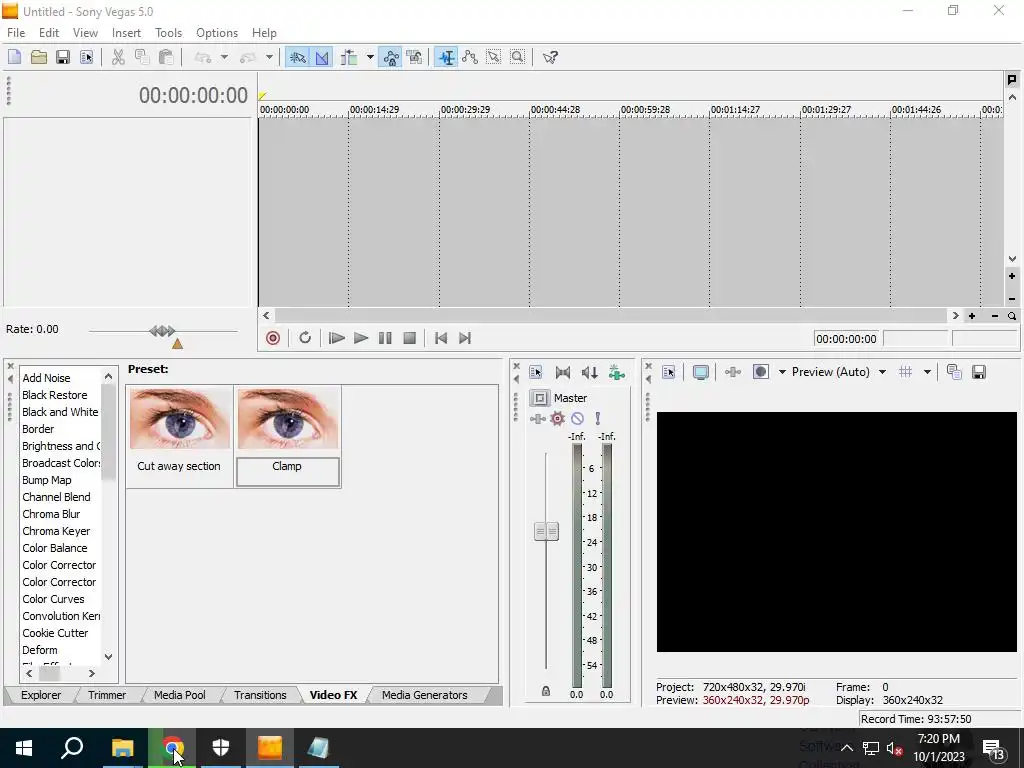Click the Overlays grid icon
Screen dimensions: 1024x768
coord(905,372)
